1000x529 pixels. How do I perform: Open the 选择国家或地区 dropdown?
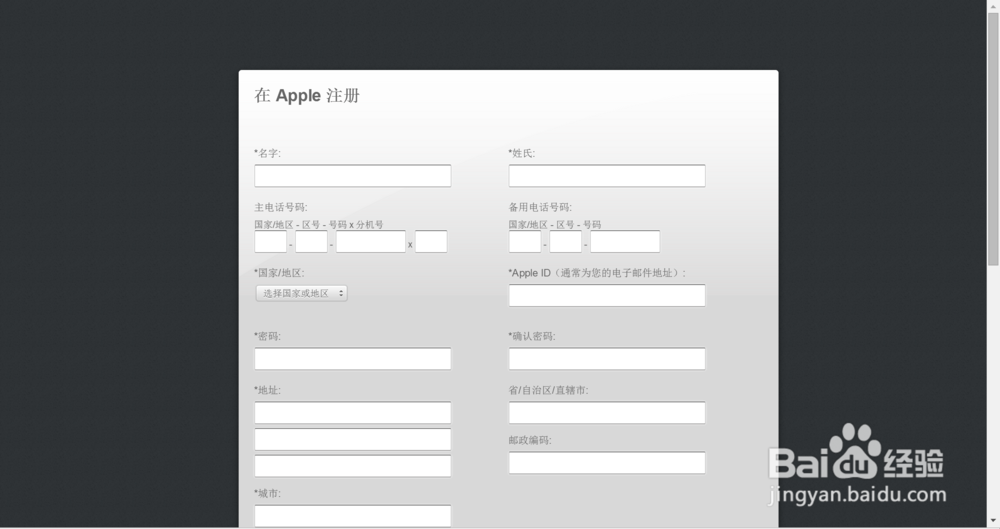coord(302,294)
